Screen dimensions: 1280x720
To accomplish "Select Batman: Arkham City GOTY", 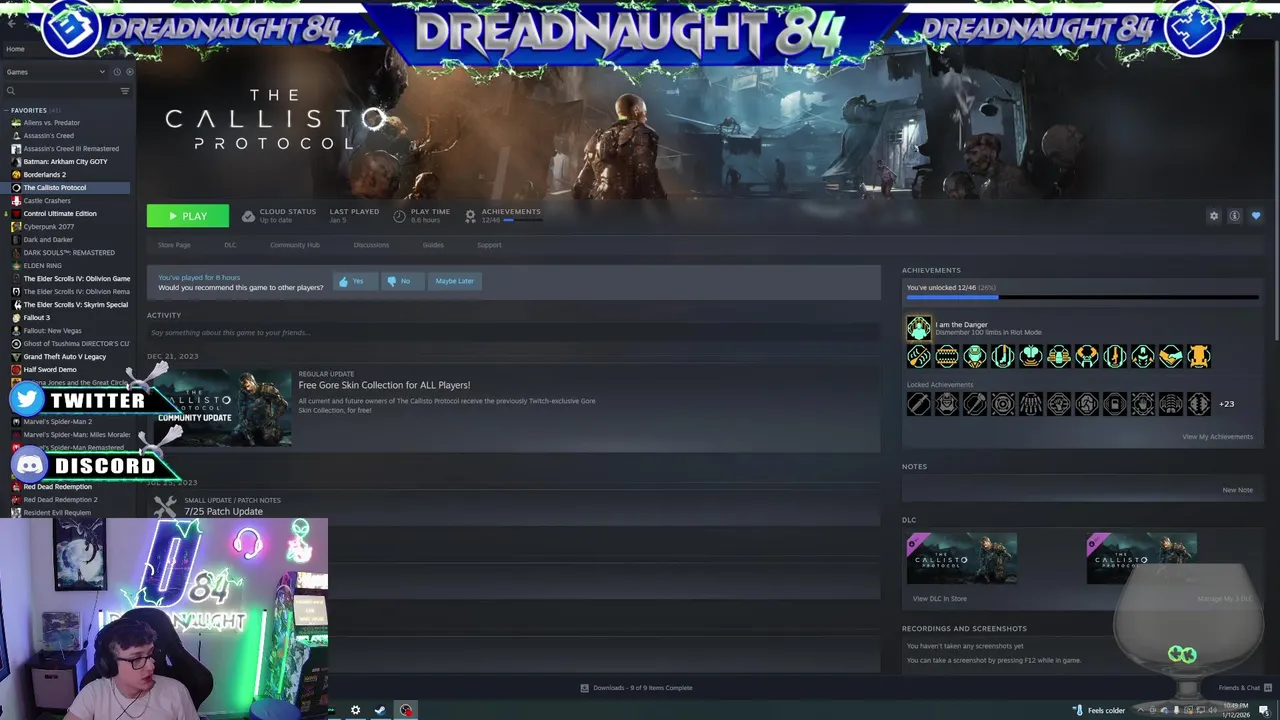I will (68, 162).
